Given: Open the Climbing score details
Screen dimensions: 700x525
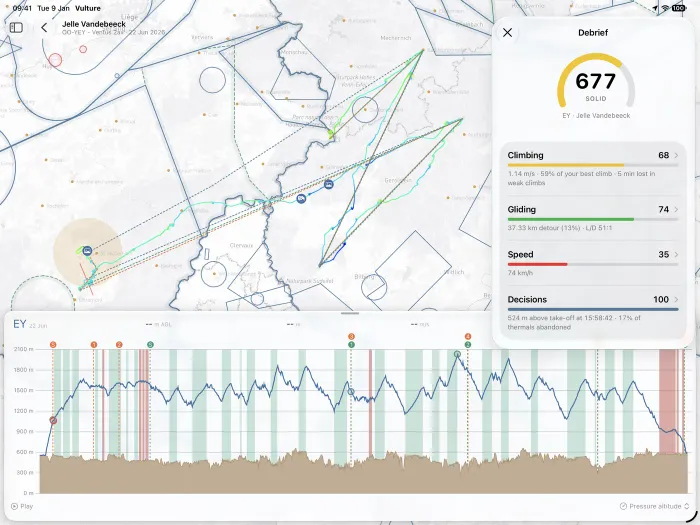Looking at the screenshot, I should [593, 169].
